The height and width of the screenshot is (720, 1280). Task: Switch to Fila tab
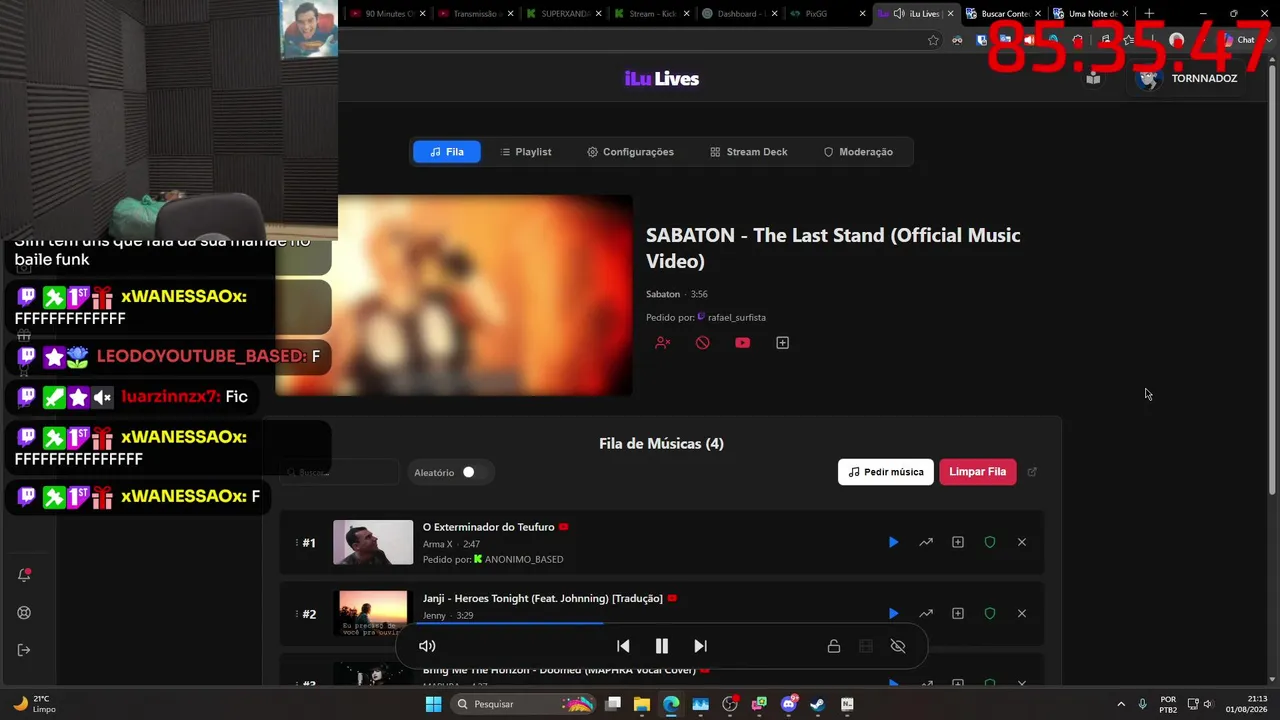[447, 152]
